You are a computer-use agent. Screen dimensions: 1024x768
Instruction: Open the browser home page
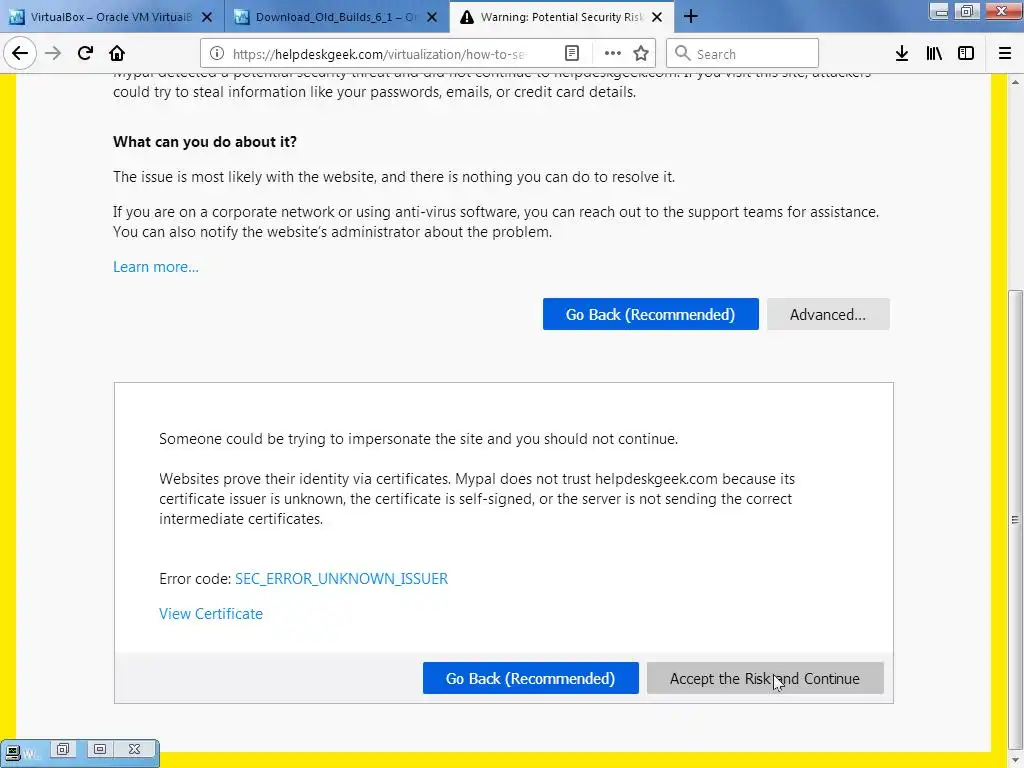[x=117, y=53]
